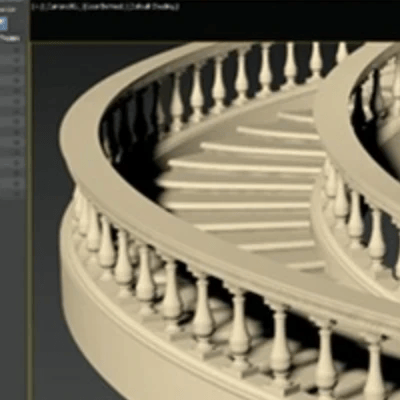Open the User Defined viewport label menu
The width and height of the screenshot is (400, 400).
pos(102,6)
